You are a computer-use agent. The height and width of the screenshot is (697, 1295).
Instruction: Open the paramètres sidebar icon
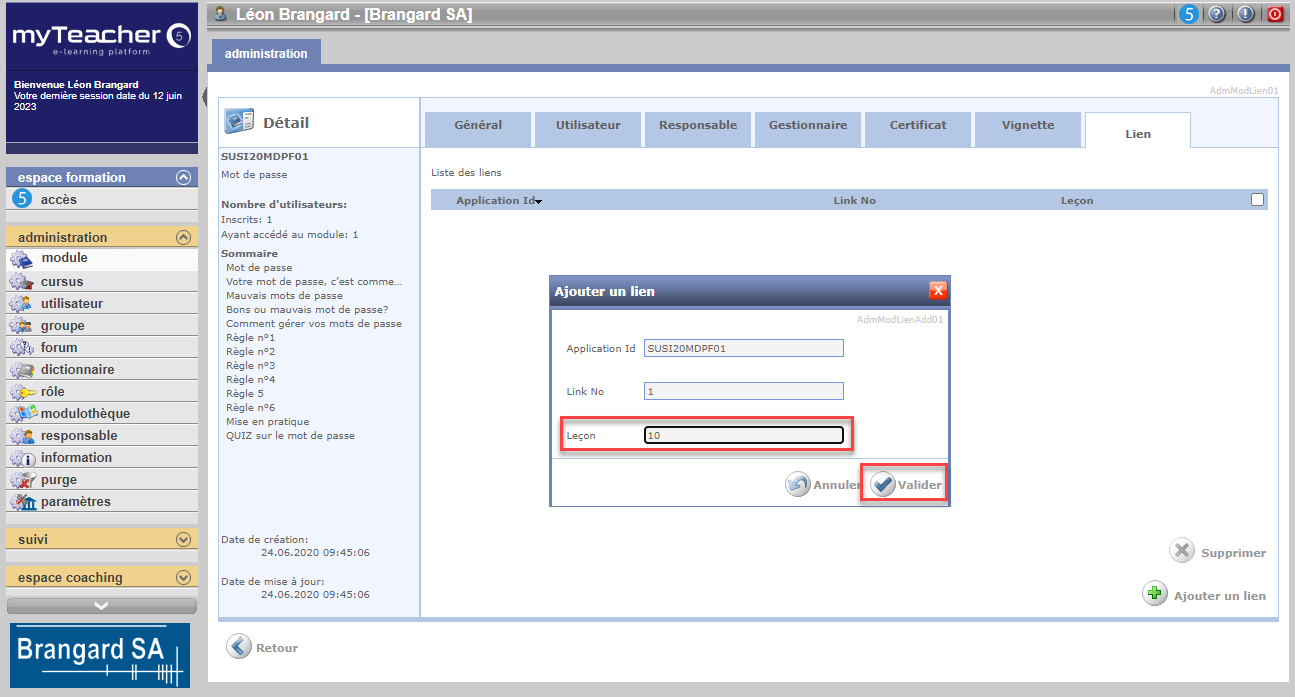pyautogui.click(x=22, y=502)
